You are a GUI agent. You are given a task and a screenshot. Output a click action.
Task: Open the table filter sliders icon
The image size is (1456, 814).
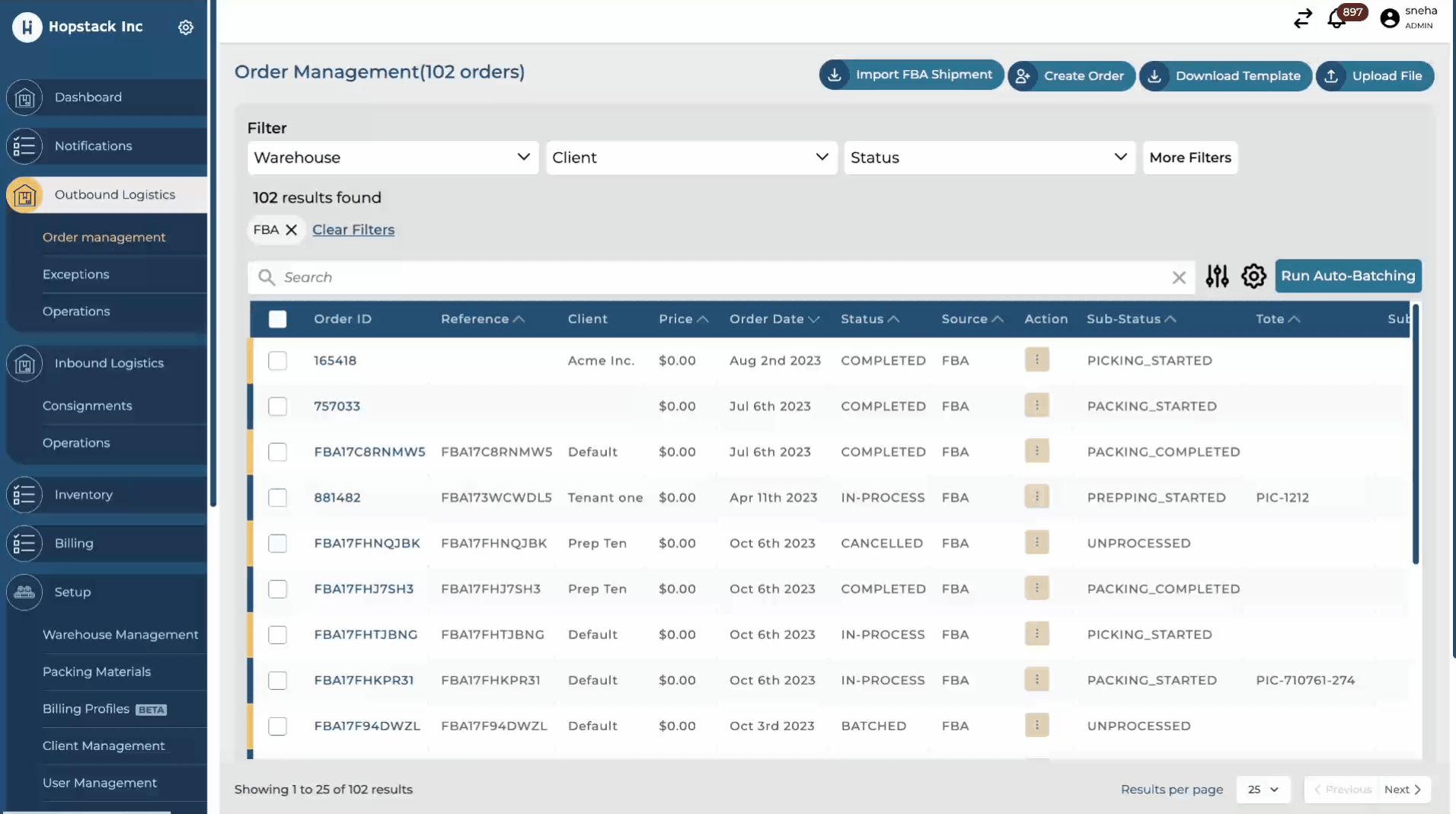[x=1217, y=276]
